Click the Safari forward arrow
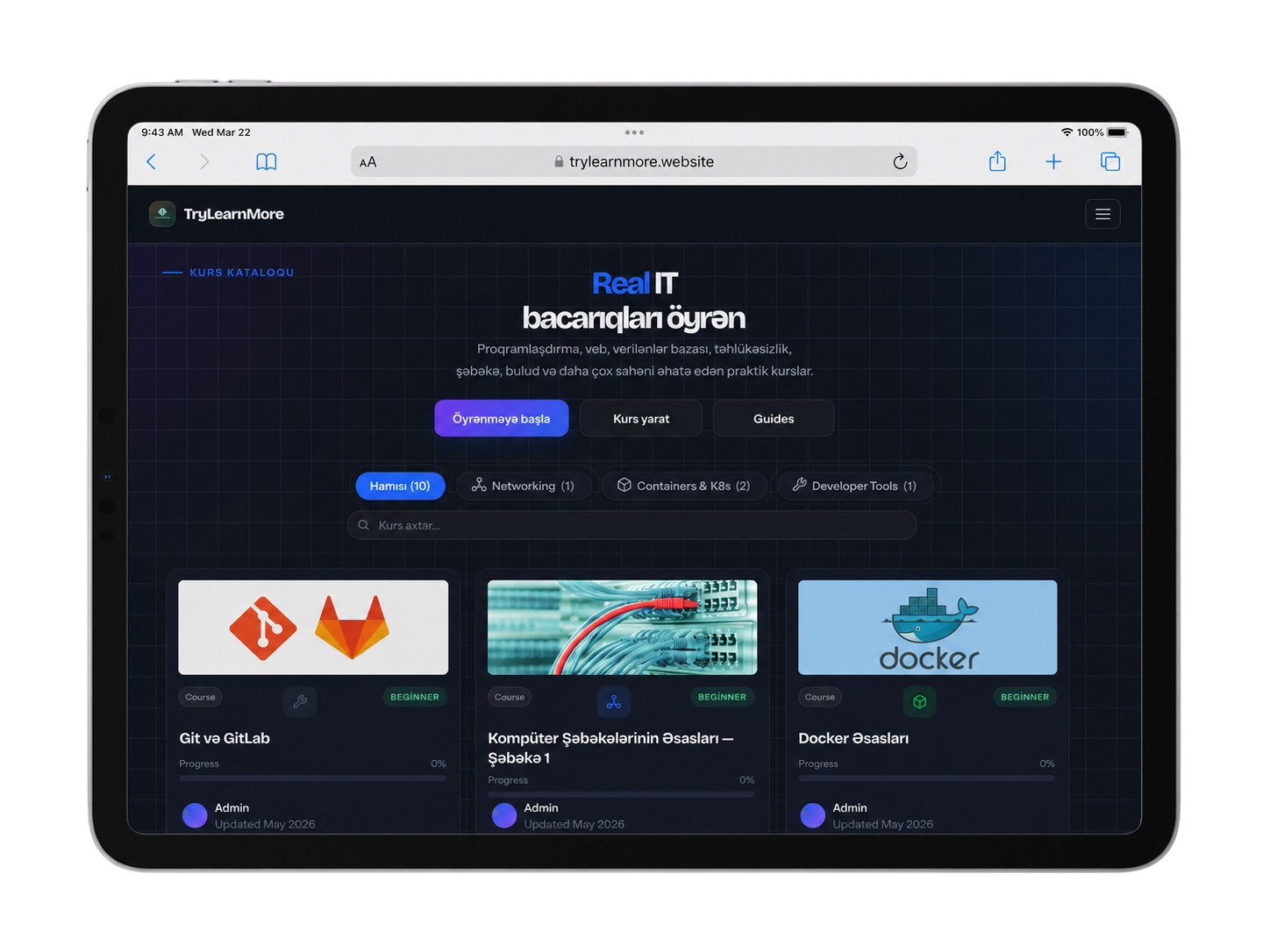Viewport: 1270px width, 952px height. click(x=204, y=161)
